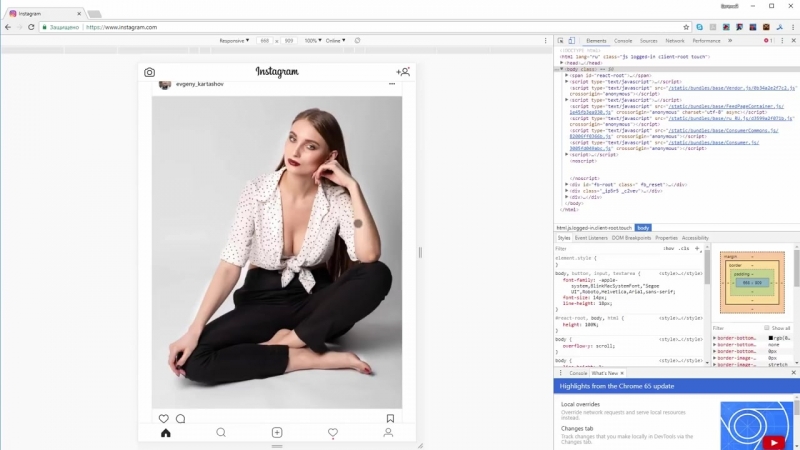Show more DevTools panels via chevron
800x450 pixels.
(730, 40)
